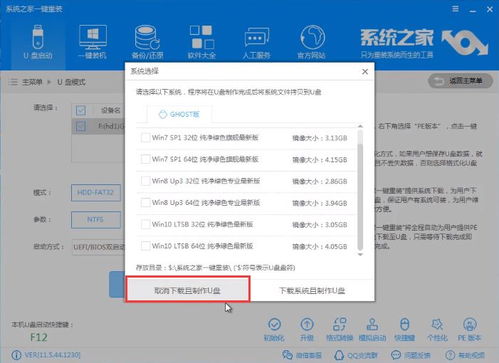Check the Win8 Up3 64位 system checkbox
This screenshot has width=499, height=363.
(145, 203)
